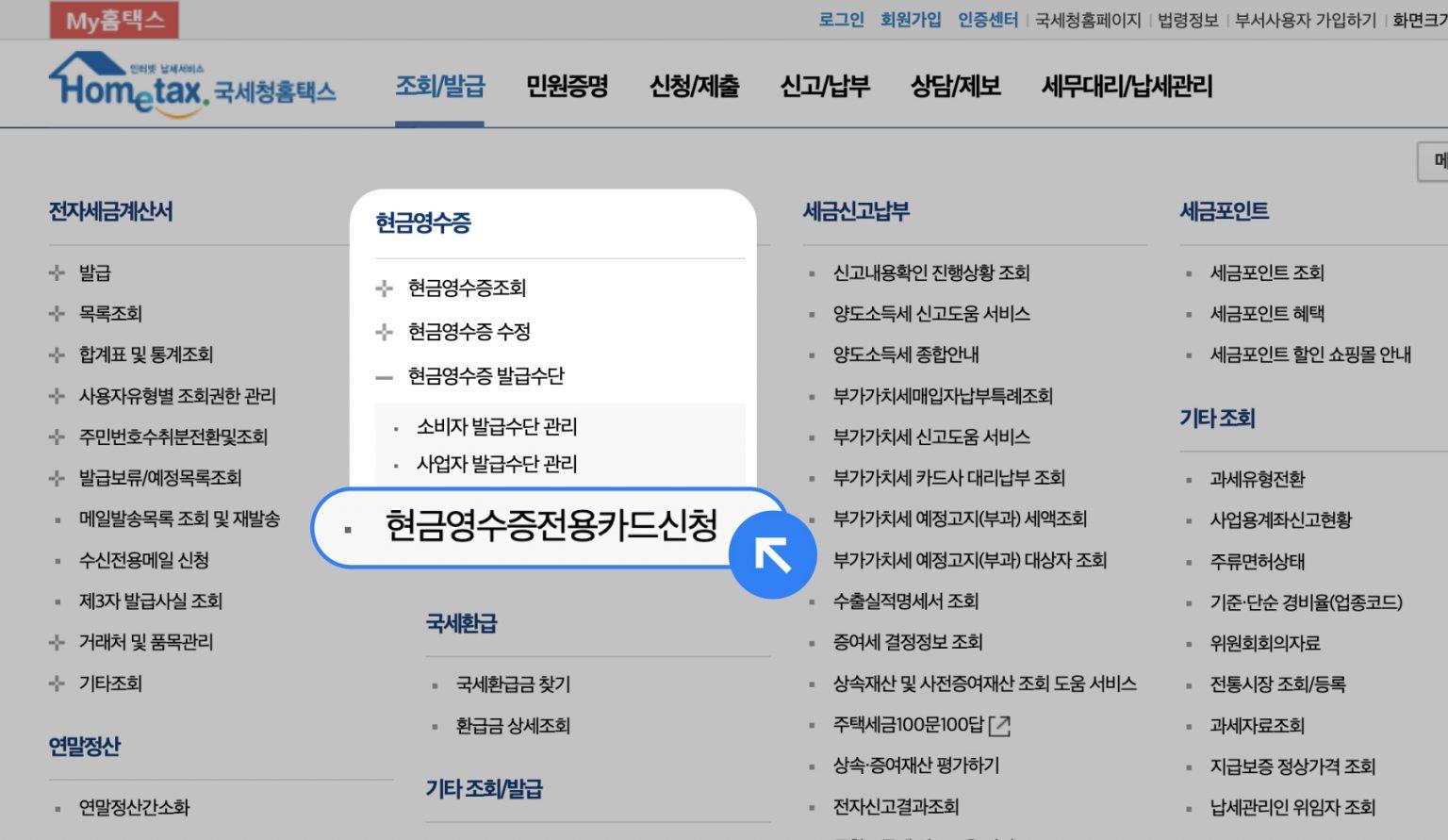Click external link icon beside 주택세금100문100답
Image resolution: width=1448 pixels, height=840 pixels.
click(999, 725)
